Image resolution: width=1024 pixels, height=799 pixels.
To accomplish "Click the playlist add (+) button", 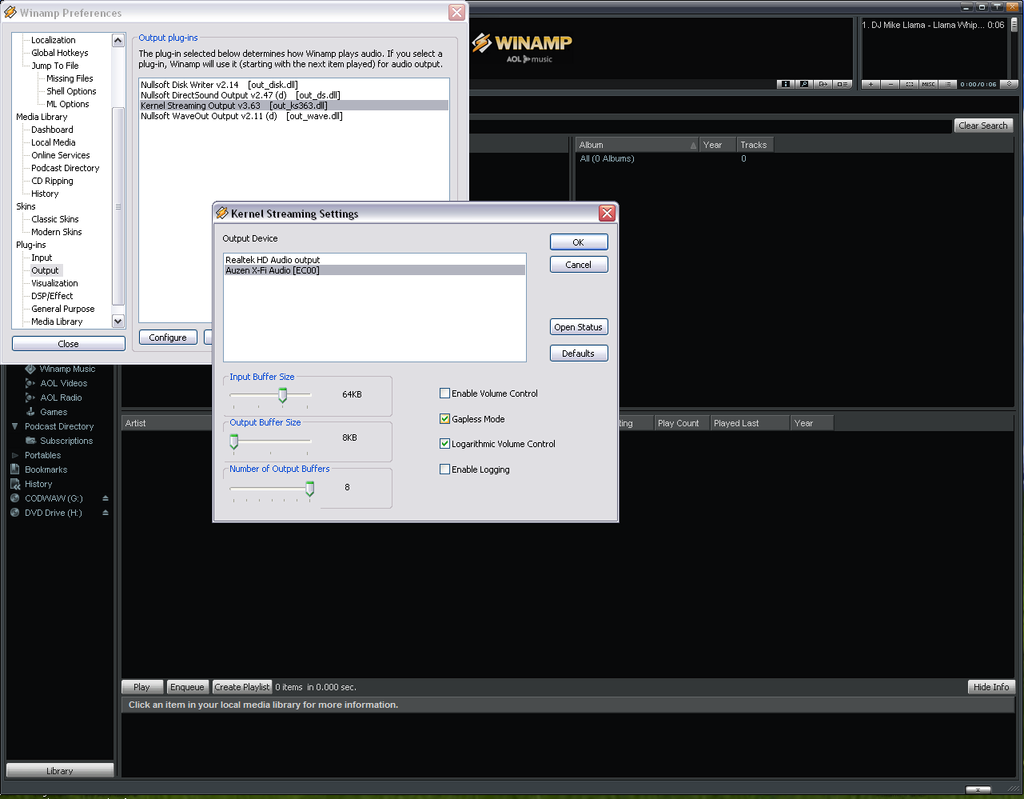I will (x=870, y=84).
